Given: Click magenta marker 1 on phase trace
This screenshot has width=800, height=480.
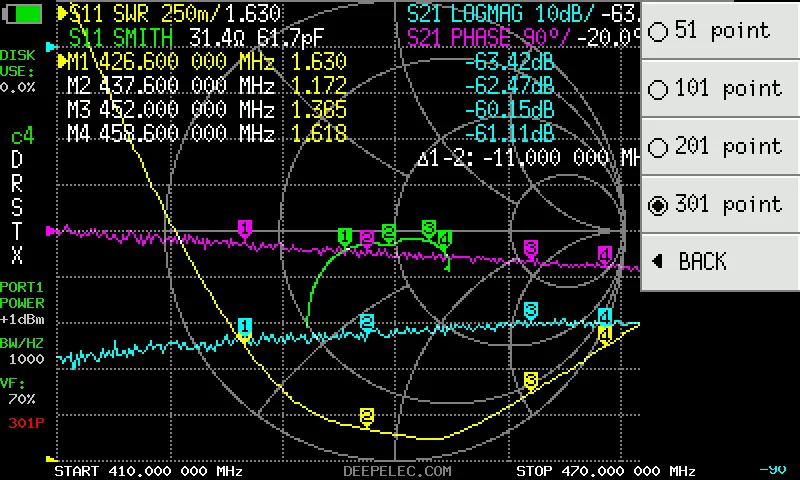Looking at the screenshot, I should click(245, 228).
